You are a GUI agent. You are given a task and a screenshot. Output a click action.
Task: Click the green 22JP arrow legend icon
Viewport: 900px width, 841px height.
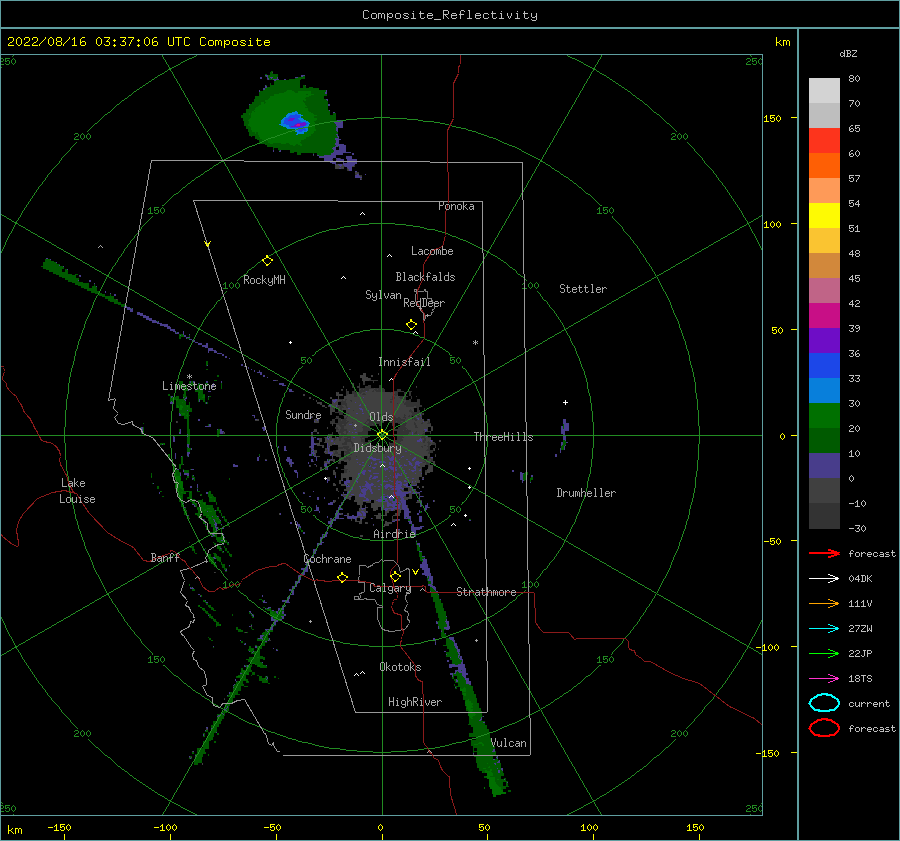824,653
